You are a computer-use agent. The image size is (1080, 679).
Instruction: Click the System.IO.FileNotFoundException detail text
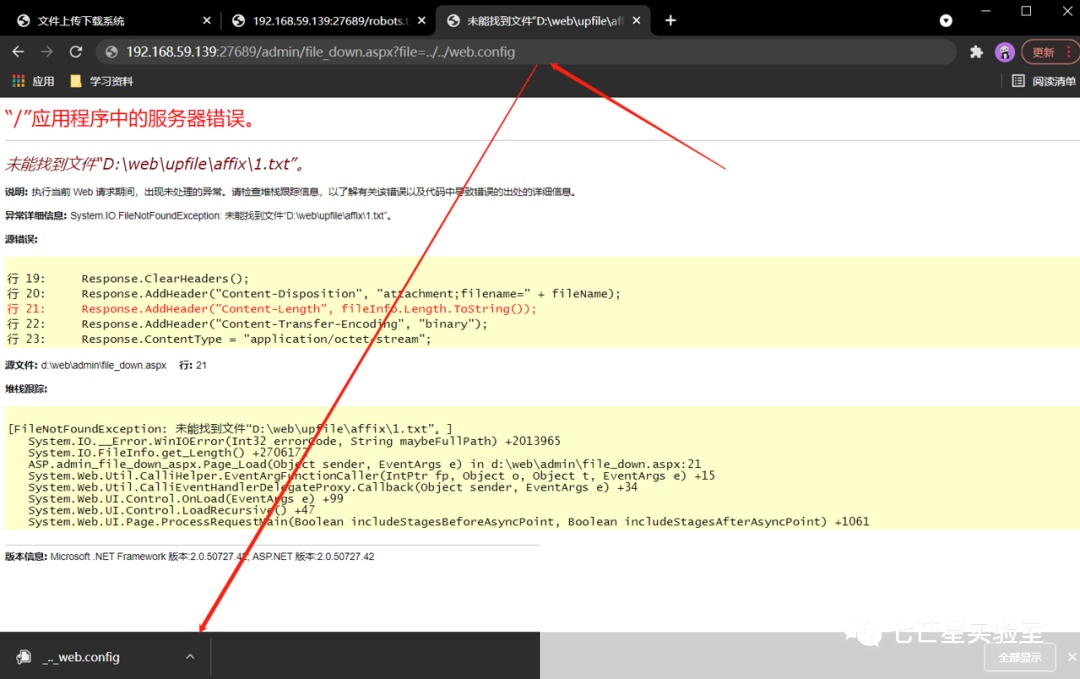click(232, 216)
